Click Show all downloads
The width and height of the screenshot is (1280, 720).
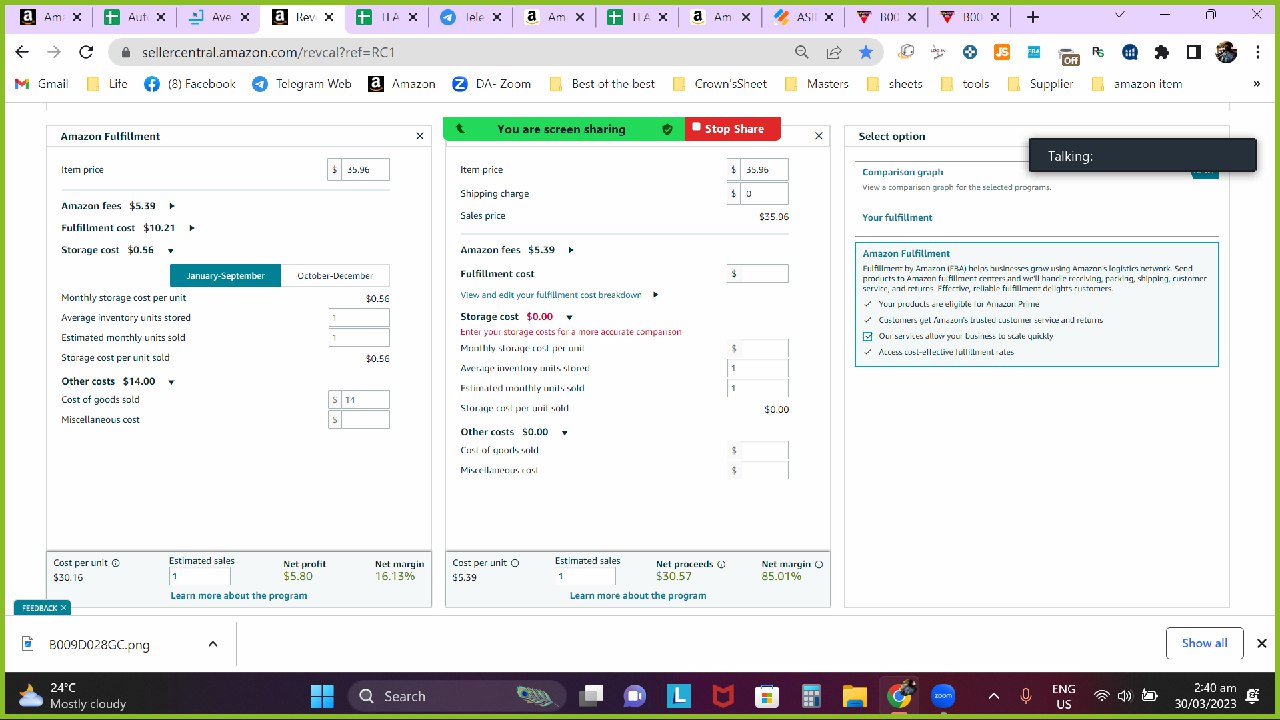1204,643
